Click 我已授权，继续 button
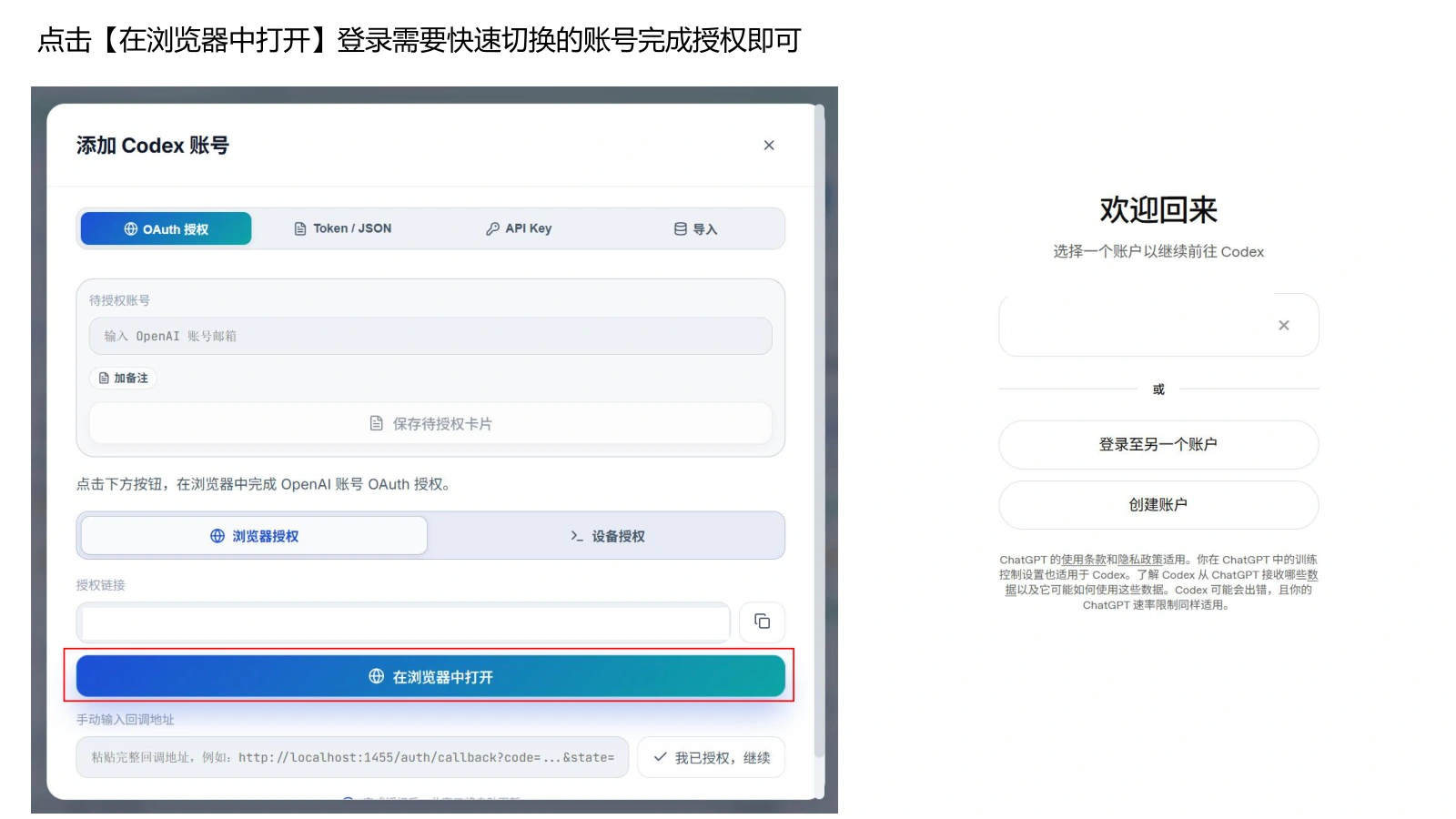The image size is (1456, 819). pyautogui.click(x=712, y=757)
